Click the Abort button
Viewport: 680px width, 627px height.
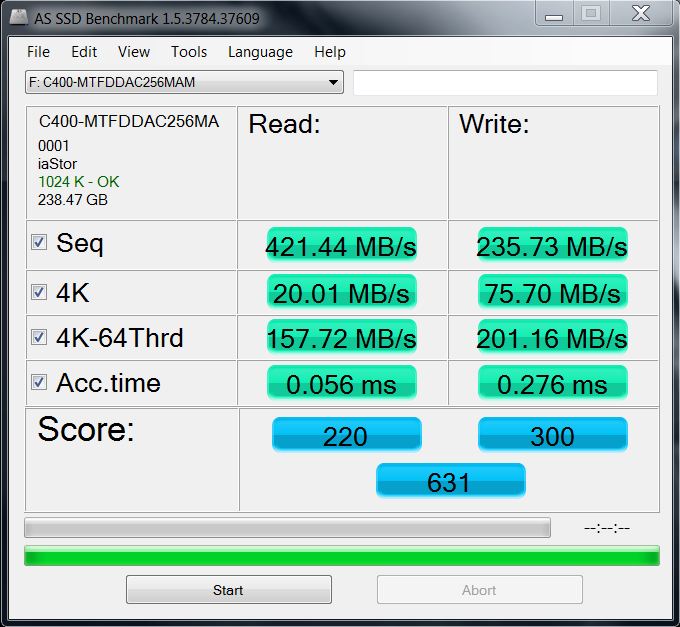480,590
